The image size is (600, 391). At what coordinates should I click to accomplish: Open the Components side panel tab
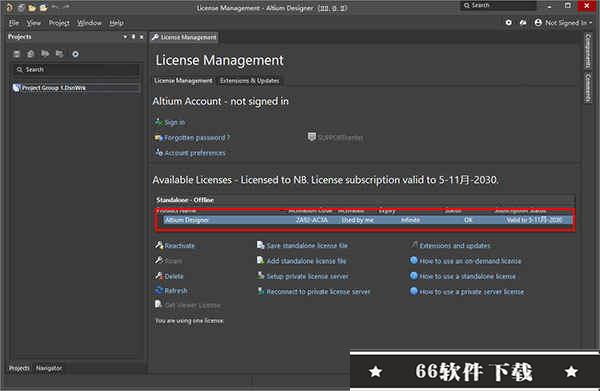click(589, 51)
